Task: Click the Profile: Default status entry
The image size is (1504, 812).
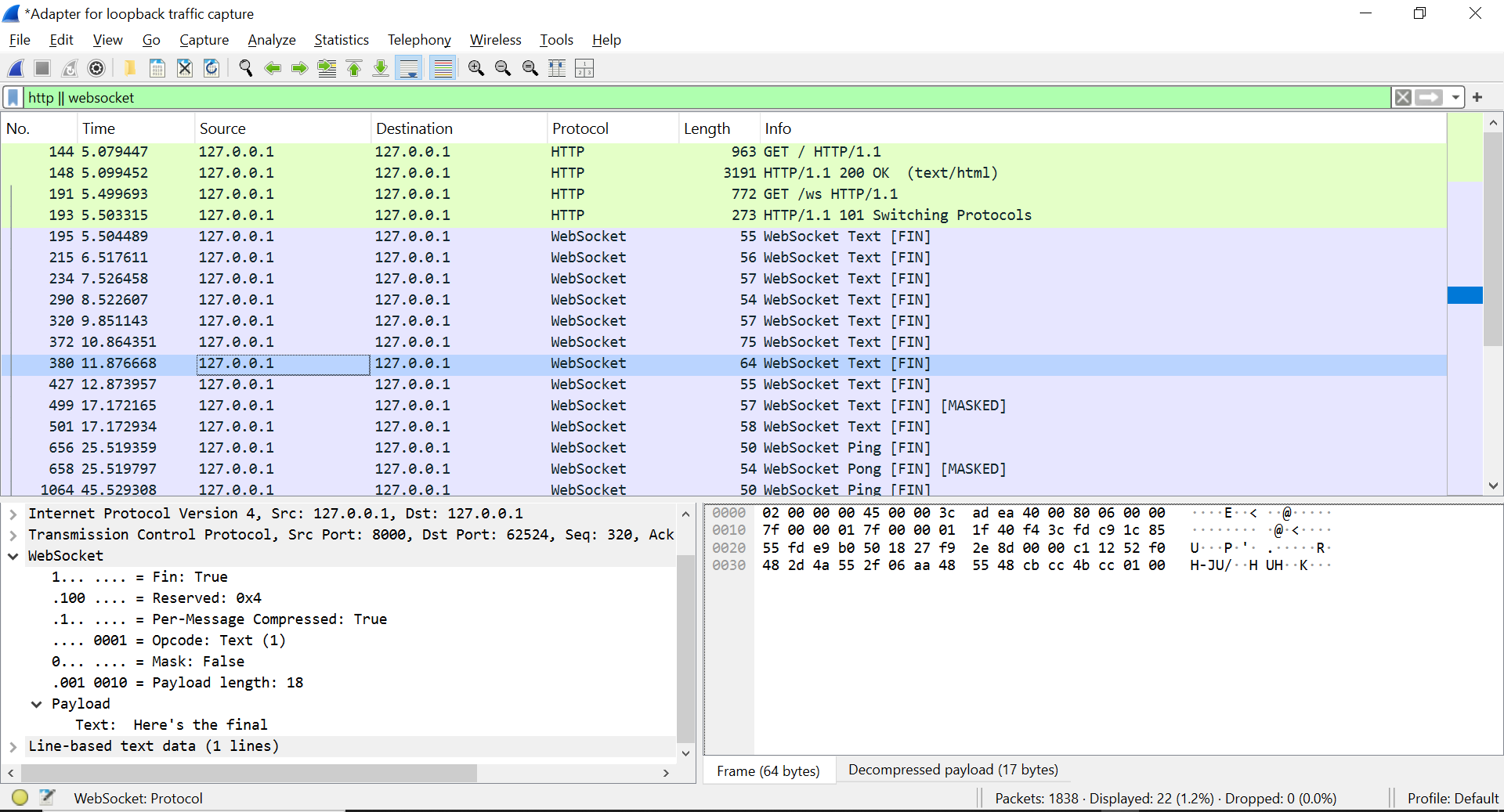Action: 1452,798
